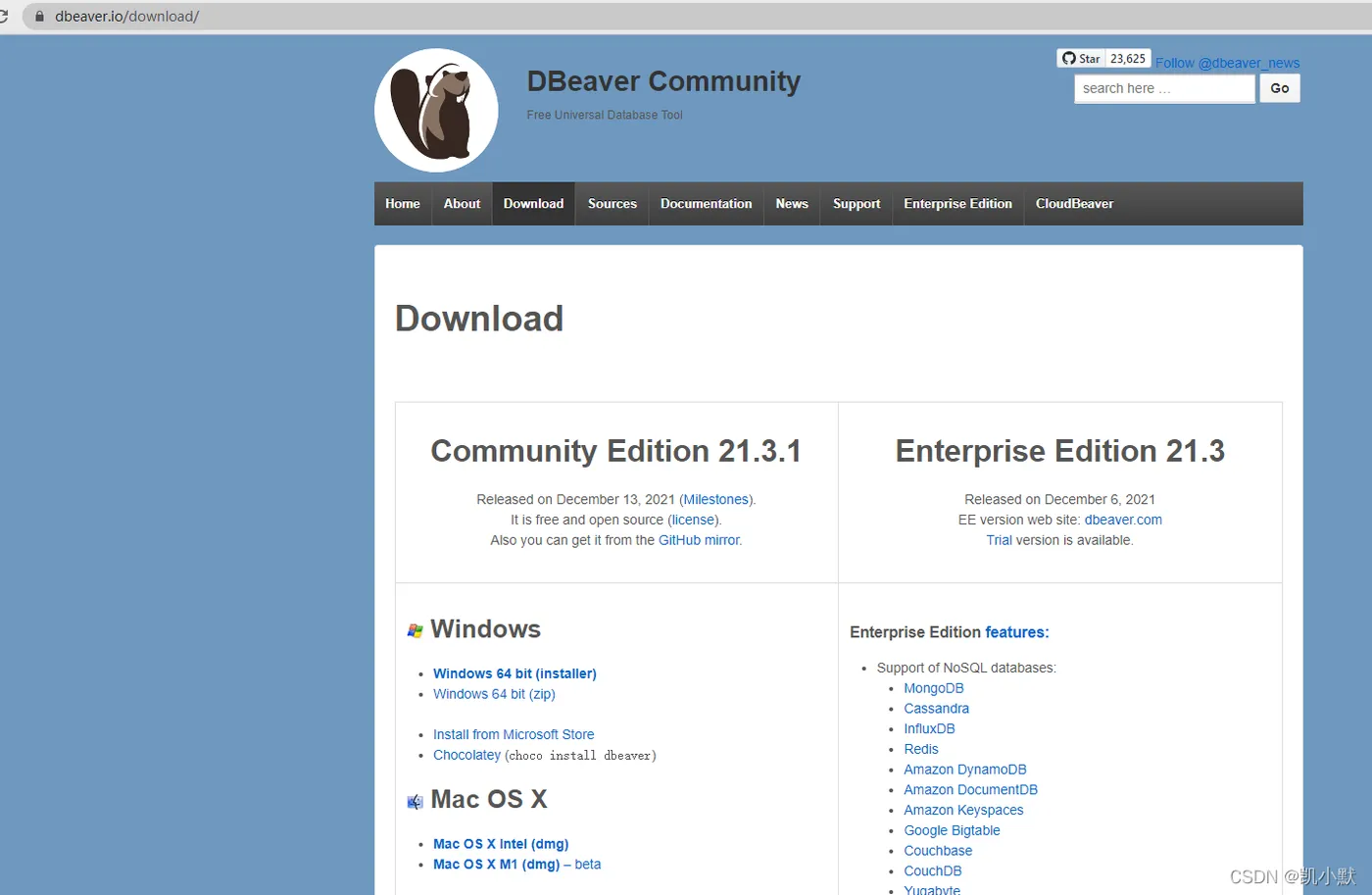Download Windows 64 bit (zip)
1372x895 pixels.
(494, 694)
